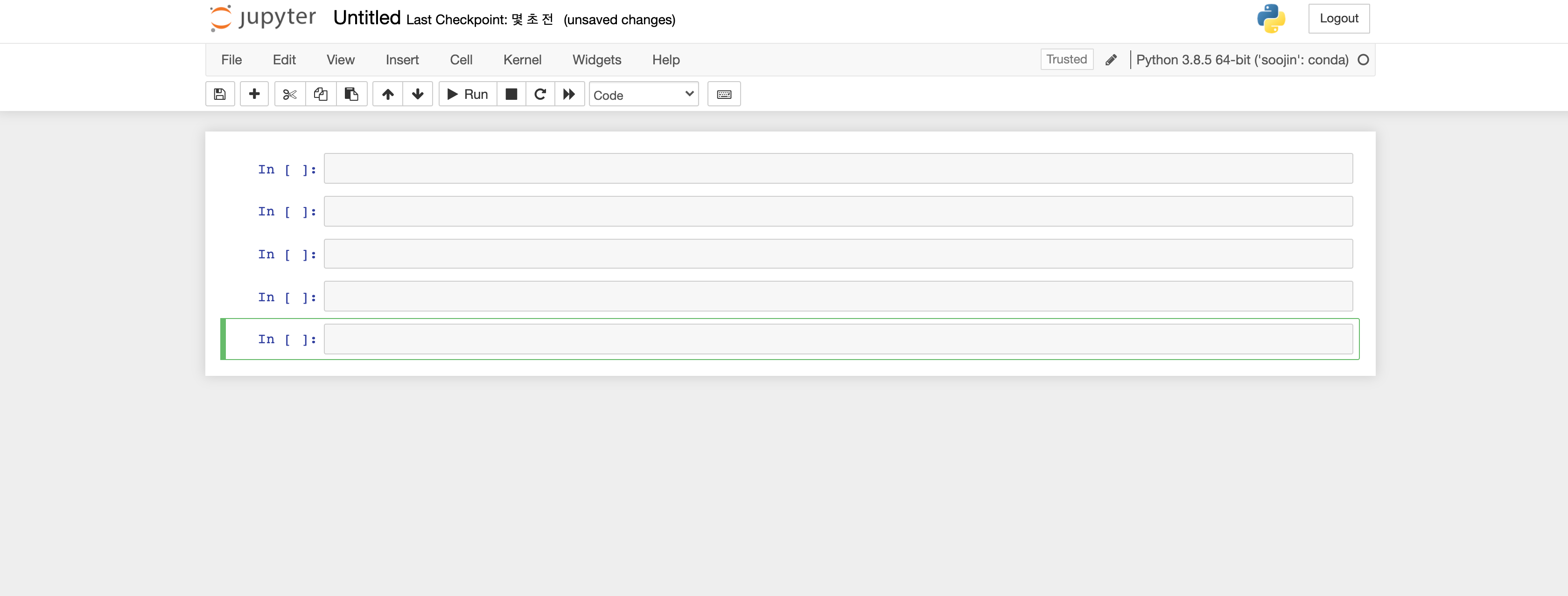Image resolution: width=1568 pixels, height=596 pixels.
Task: Interrupt the kernel with the stop icon
Action: pos(511,94)
